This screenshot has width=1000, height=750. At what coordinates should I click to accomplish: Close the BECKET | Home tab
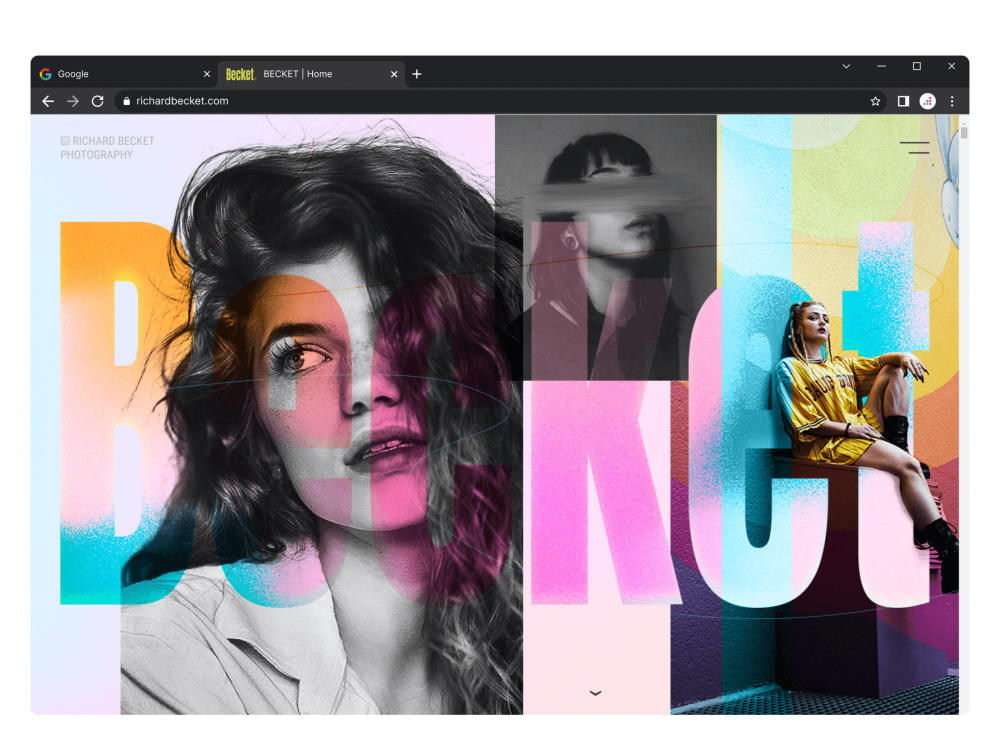[x=394, y=74]
